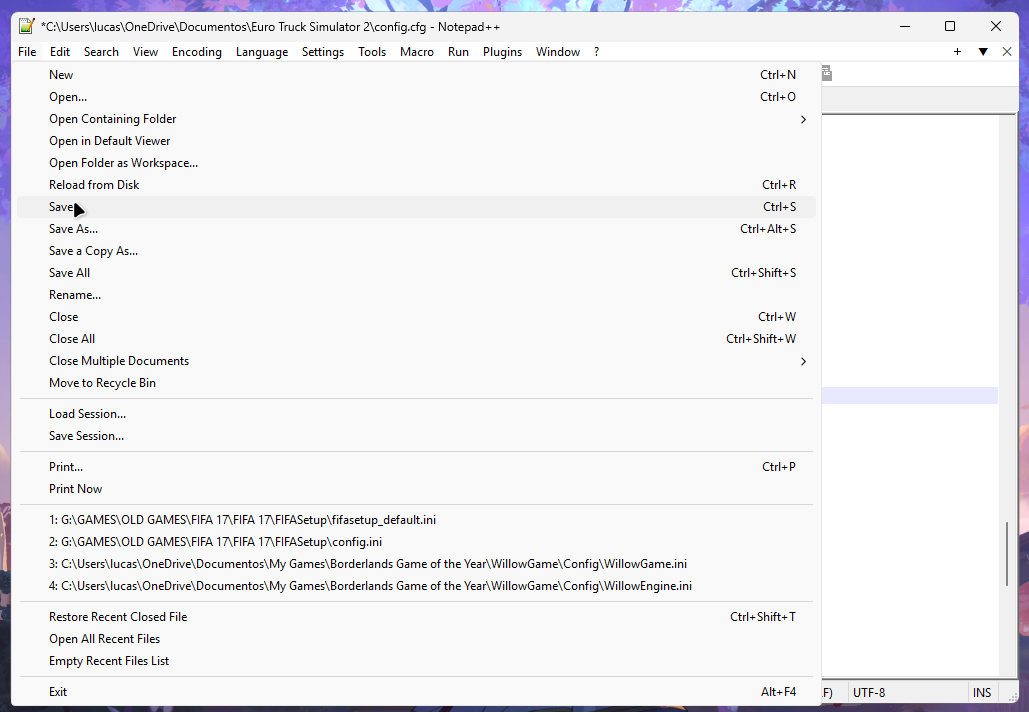Choose Open... from the File menu
Screen dimensions: 1029x712
417,97
